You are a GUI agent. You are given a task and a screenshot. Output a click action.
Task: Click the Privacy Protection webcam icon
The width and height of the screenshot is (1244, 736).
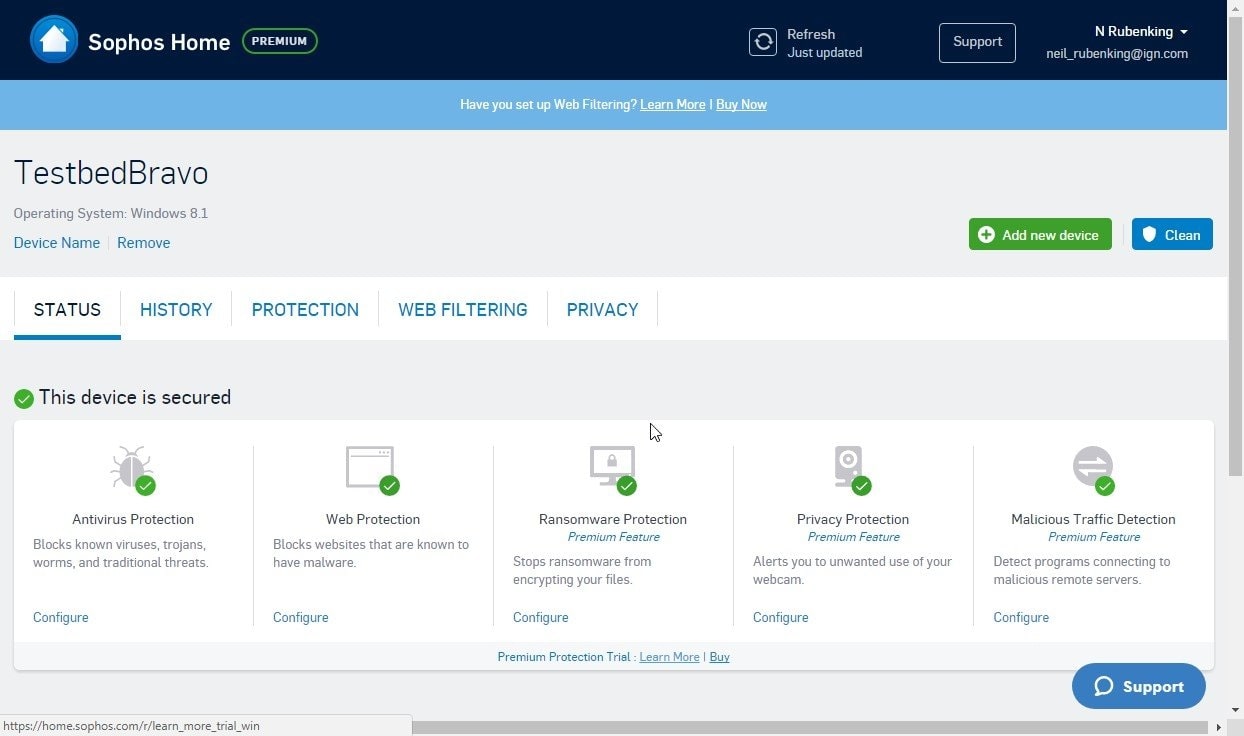pos(849,467)
